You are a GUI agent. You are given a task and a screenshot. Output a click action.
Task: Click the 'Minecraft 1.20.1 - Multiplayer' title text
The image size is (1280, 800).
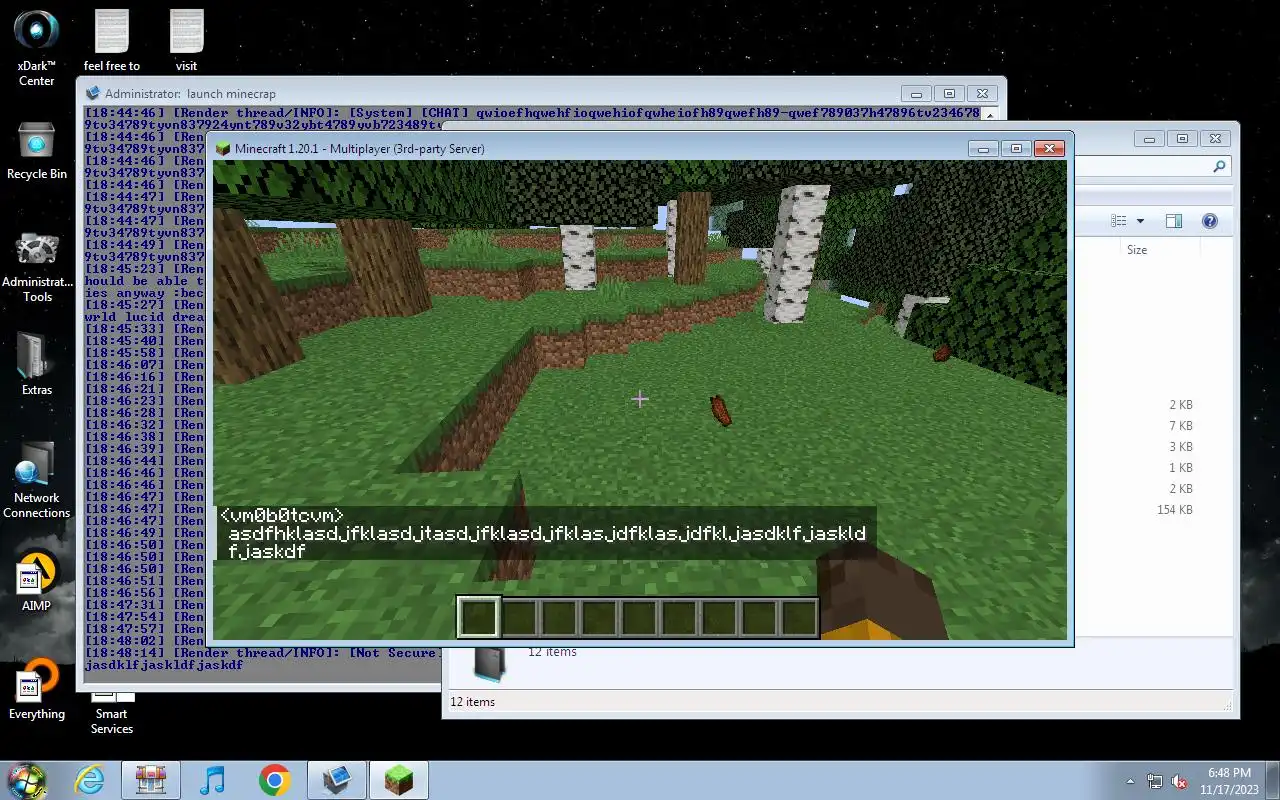click(360, 149)
